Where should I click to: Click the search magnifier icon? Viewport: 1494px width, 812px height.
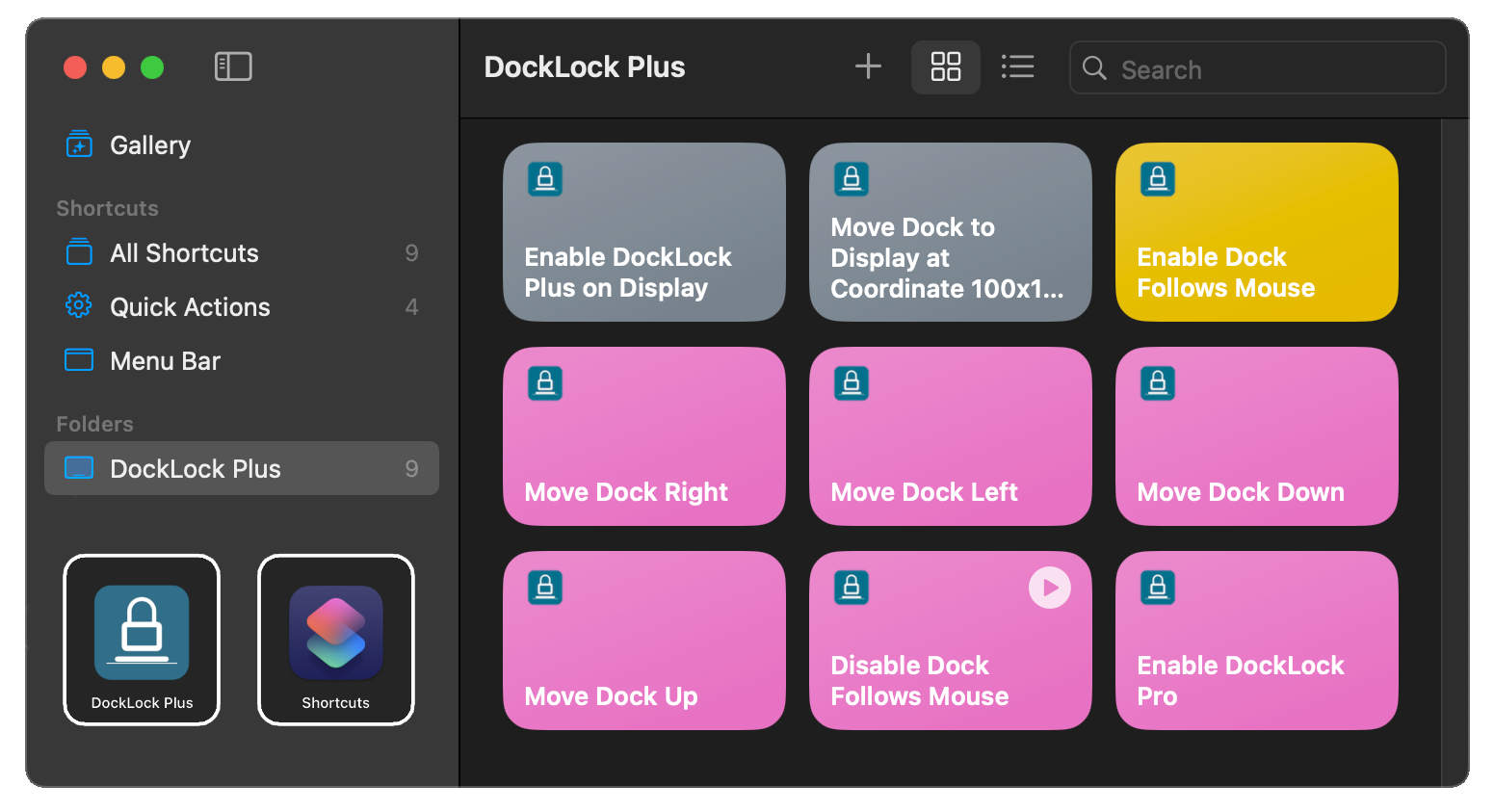click(x=1094, y=67)
